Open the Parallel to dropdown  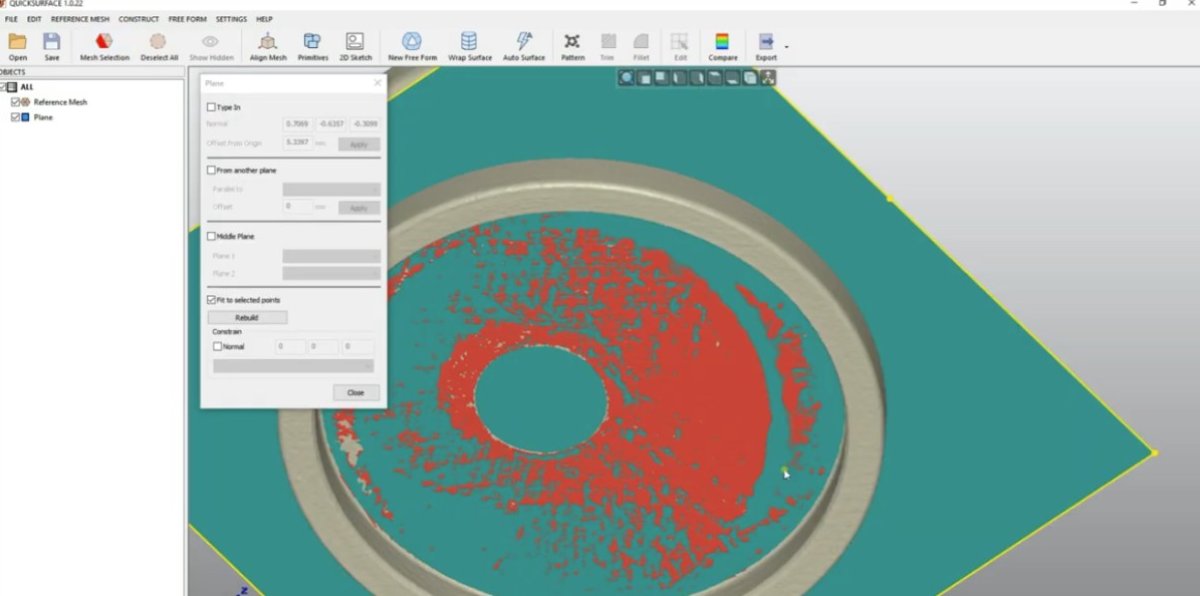(x=330, y=188)
